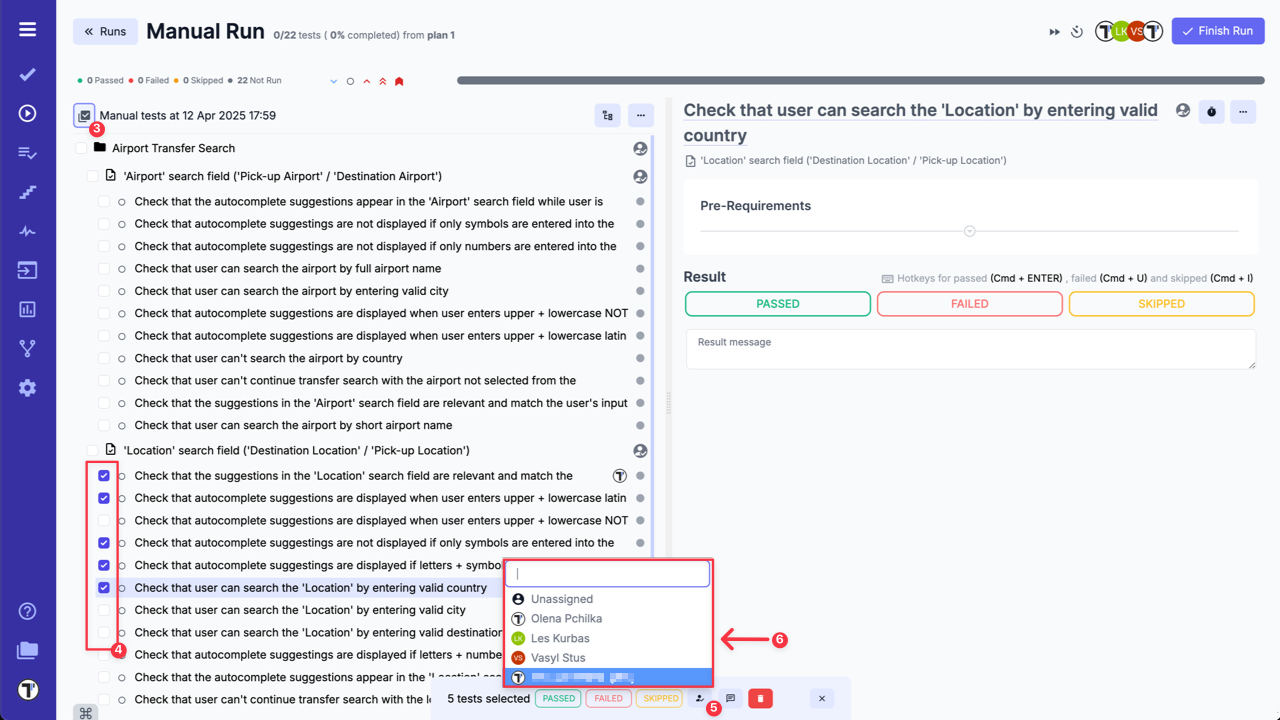Mark the test as PASSED
The image size is (1280, 720).
pos(777,303)
